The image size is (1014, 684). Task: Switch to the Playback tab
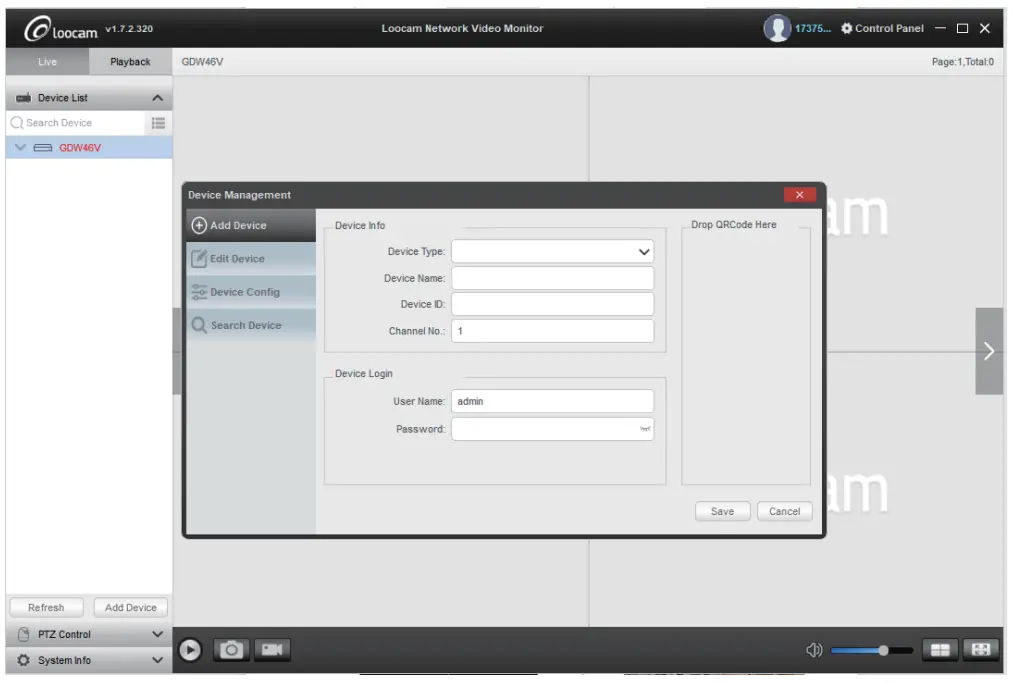click(130, 62)
